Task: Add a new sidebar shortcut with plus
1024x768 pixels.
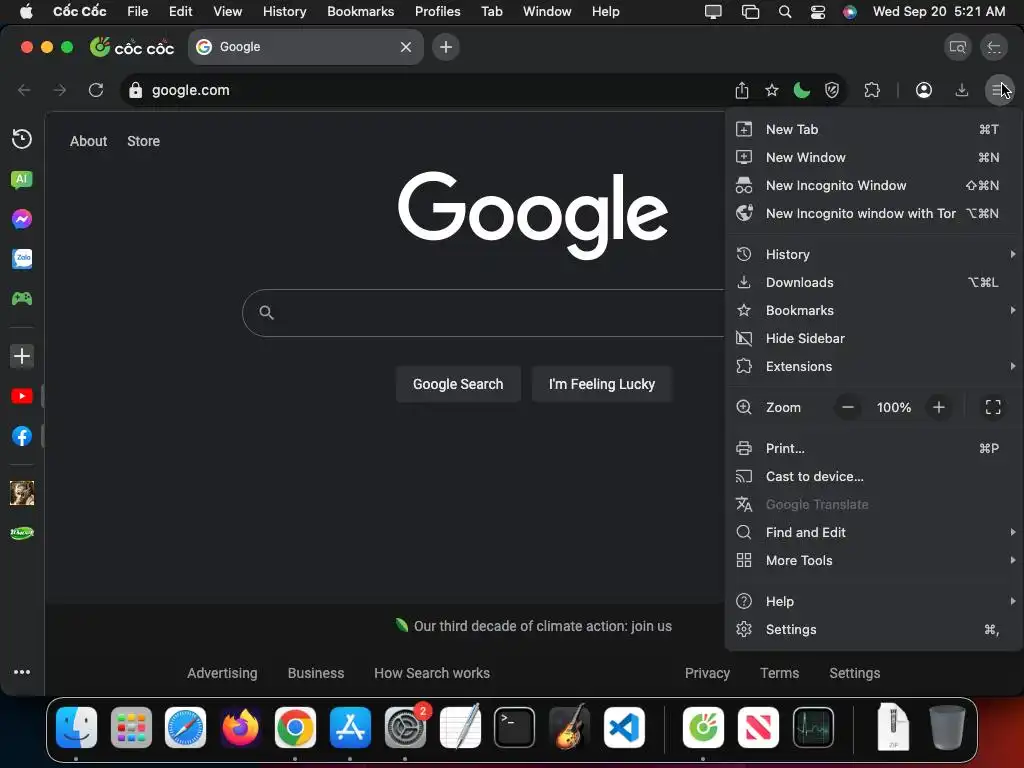Action: coord(22,356)
